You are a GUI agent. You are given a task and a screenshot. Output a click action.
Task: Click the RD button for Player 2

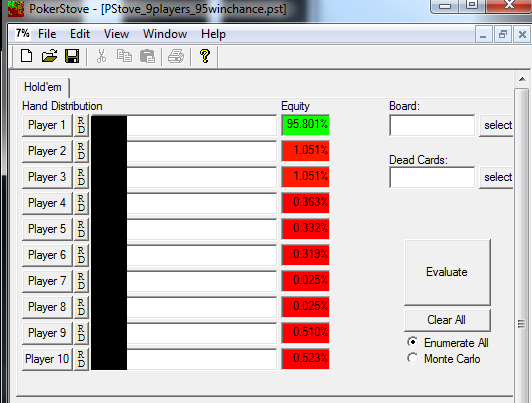(81, 151)
